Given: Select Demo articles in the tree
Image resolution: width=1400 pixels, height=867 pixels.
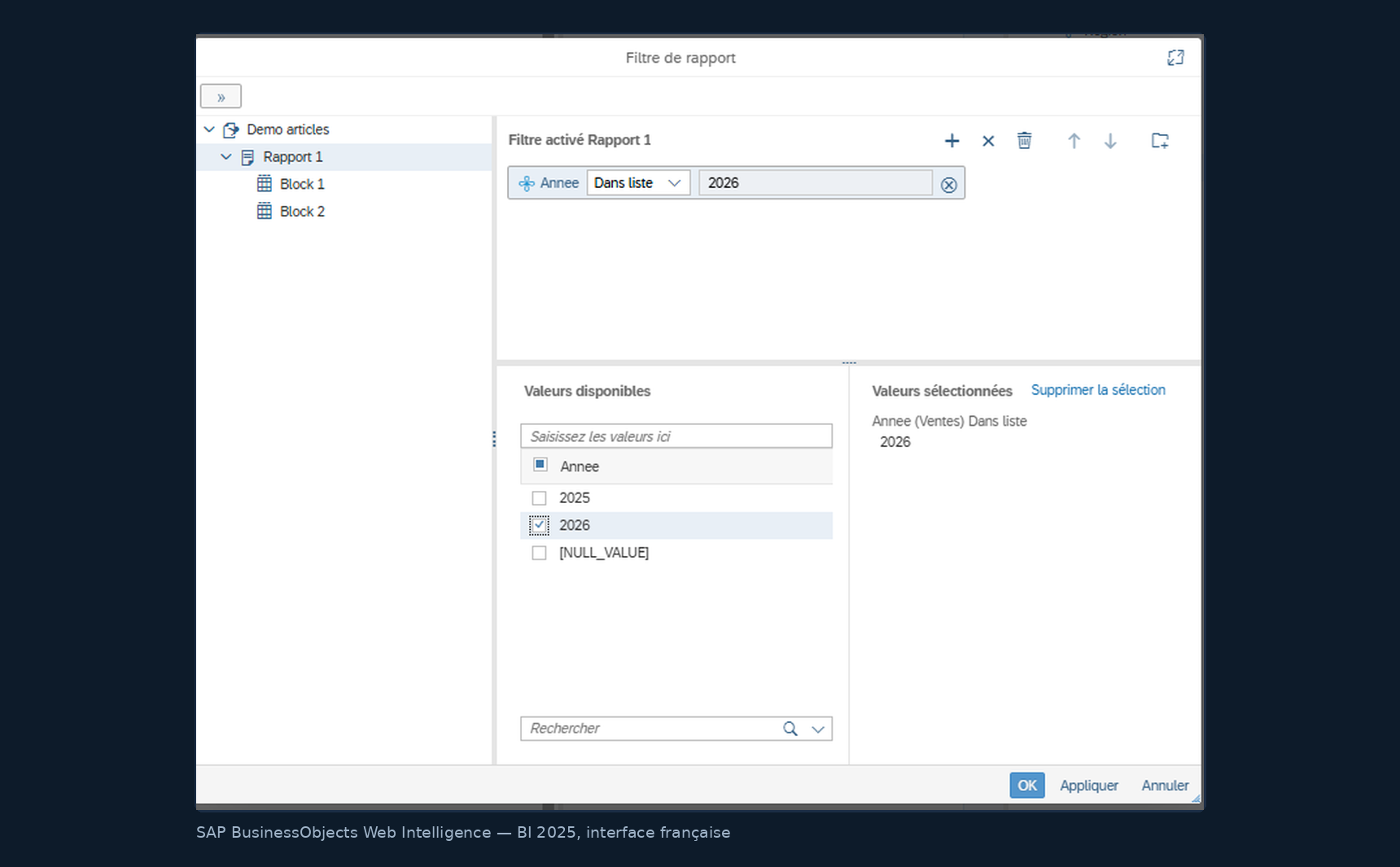Looking at the screenshot, I should tap(288, 129).
